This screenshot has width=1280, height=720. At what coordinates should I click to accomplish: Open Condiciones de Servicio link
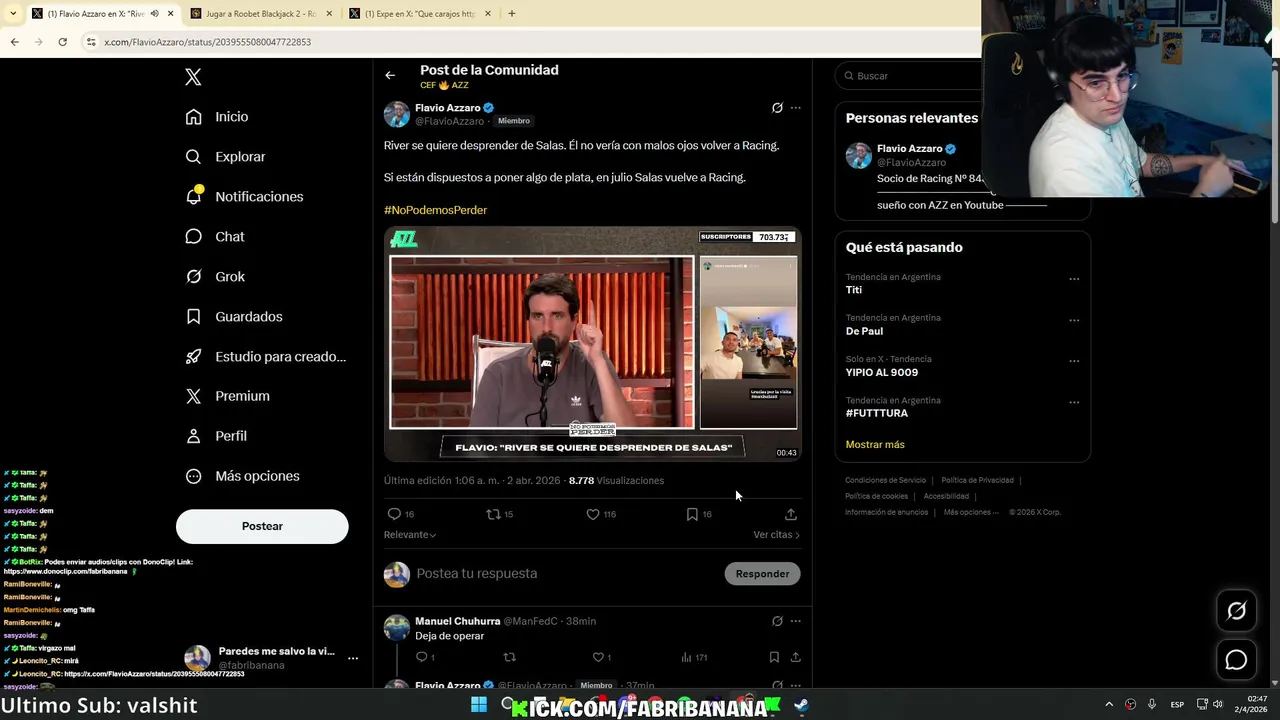[x=885, y=480]
